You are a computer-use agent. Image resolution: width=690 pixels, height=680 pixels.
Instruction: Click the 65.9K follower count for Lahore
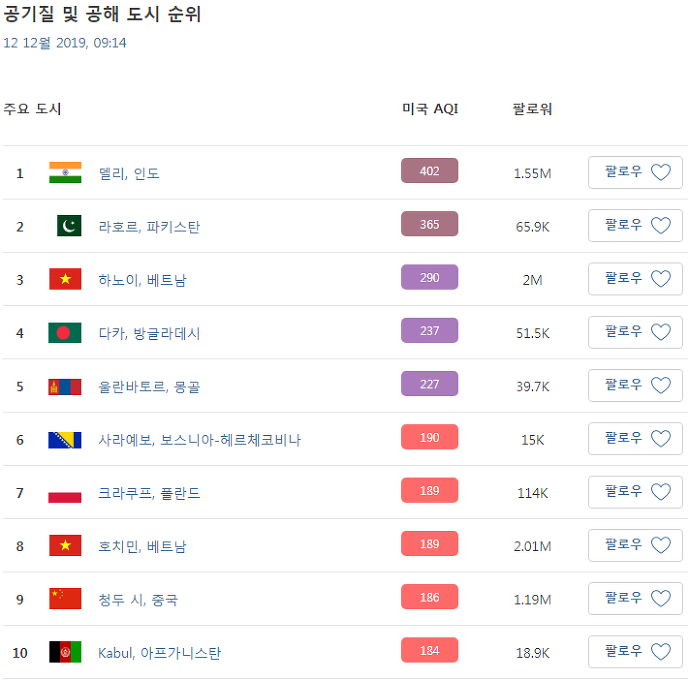pos(532,227)
